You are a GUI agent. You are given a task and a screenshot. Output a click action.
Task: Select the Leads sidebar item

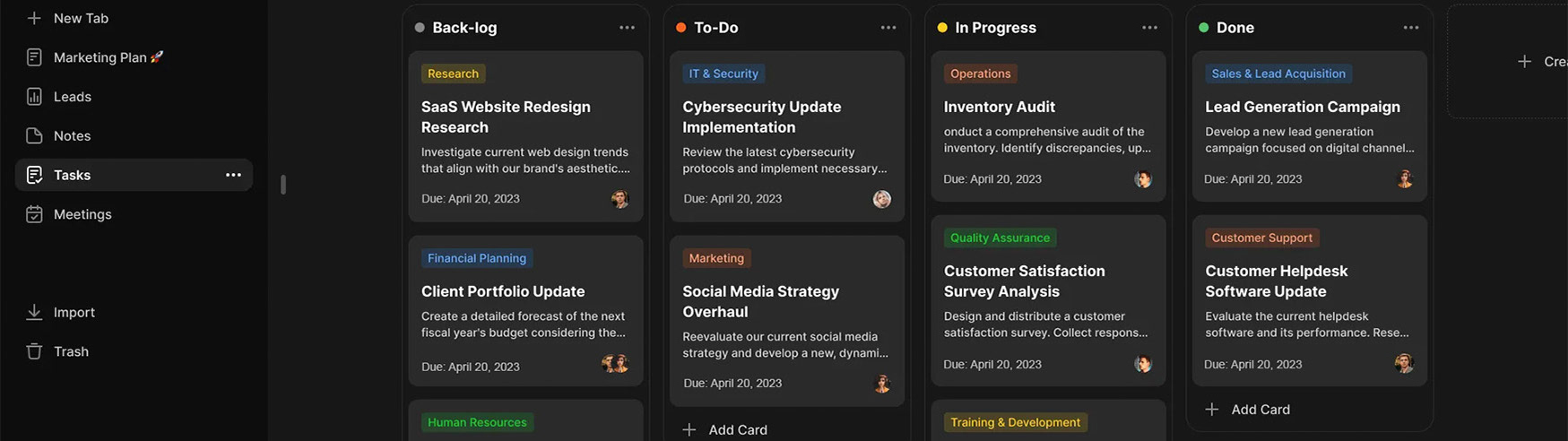tap(73, 97)
